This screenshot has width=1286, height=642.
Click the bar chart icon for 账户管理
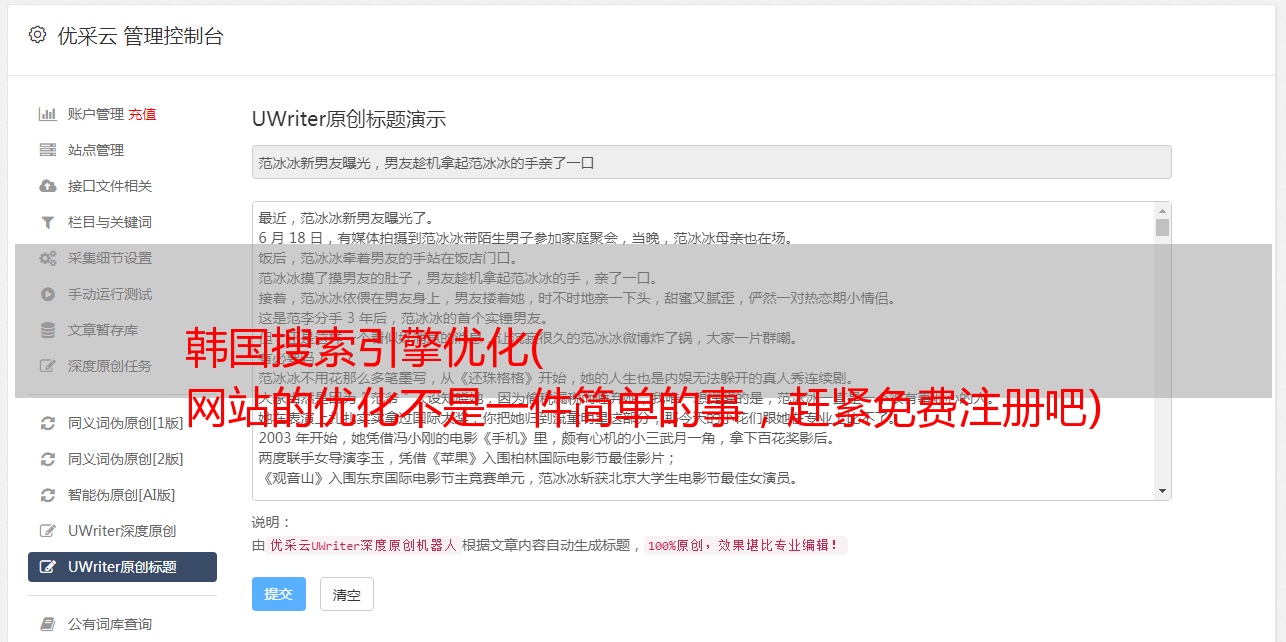pos(47,114)
